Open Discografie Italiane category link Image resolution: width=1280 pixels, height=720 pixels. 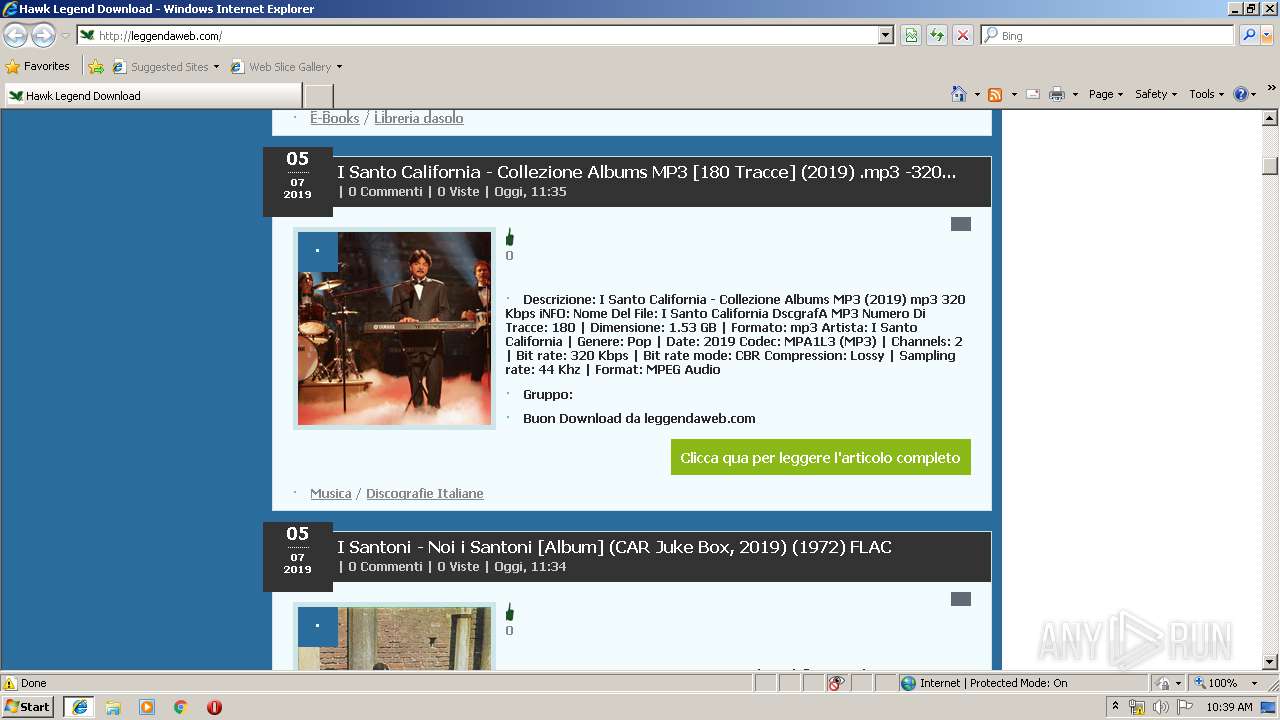[425, 493]
